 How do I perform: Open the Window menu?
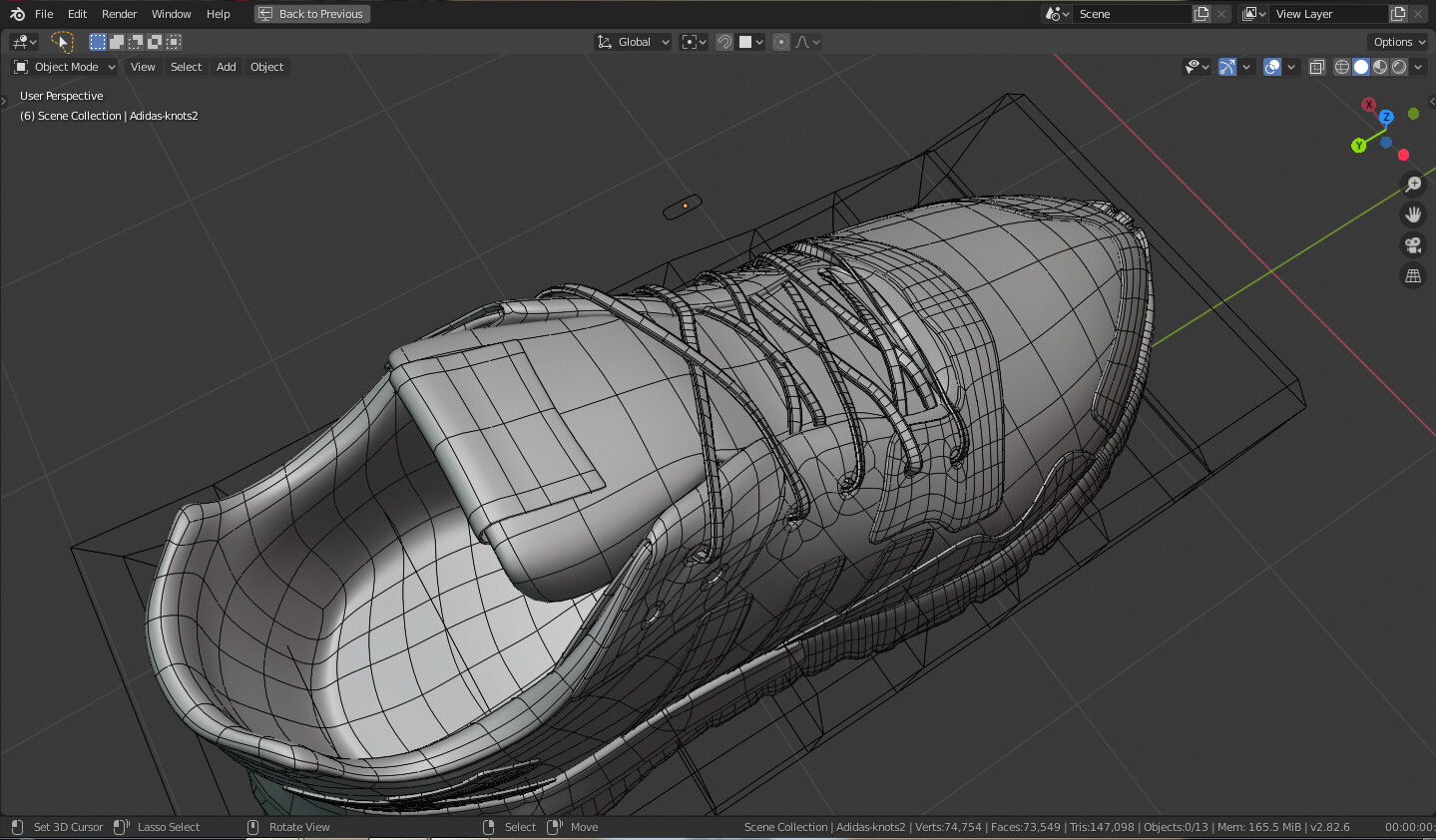pos(171,14)
